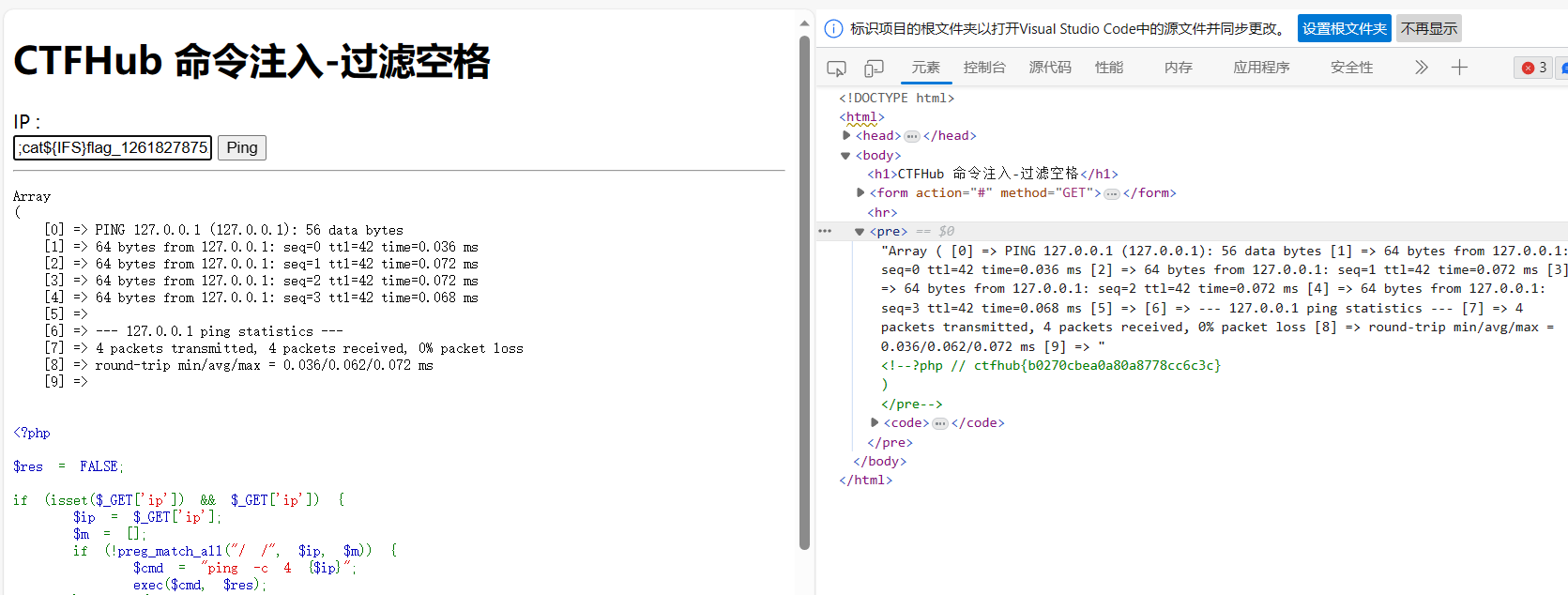Click the 'PING 127.0.0.1' output line [0]
The image size is (1568, 595).
coord(223,230)
